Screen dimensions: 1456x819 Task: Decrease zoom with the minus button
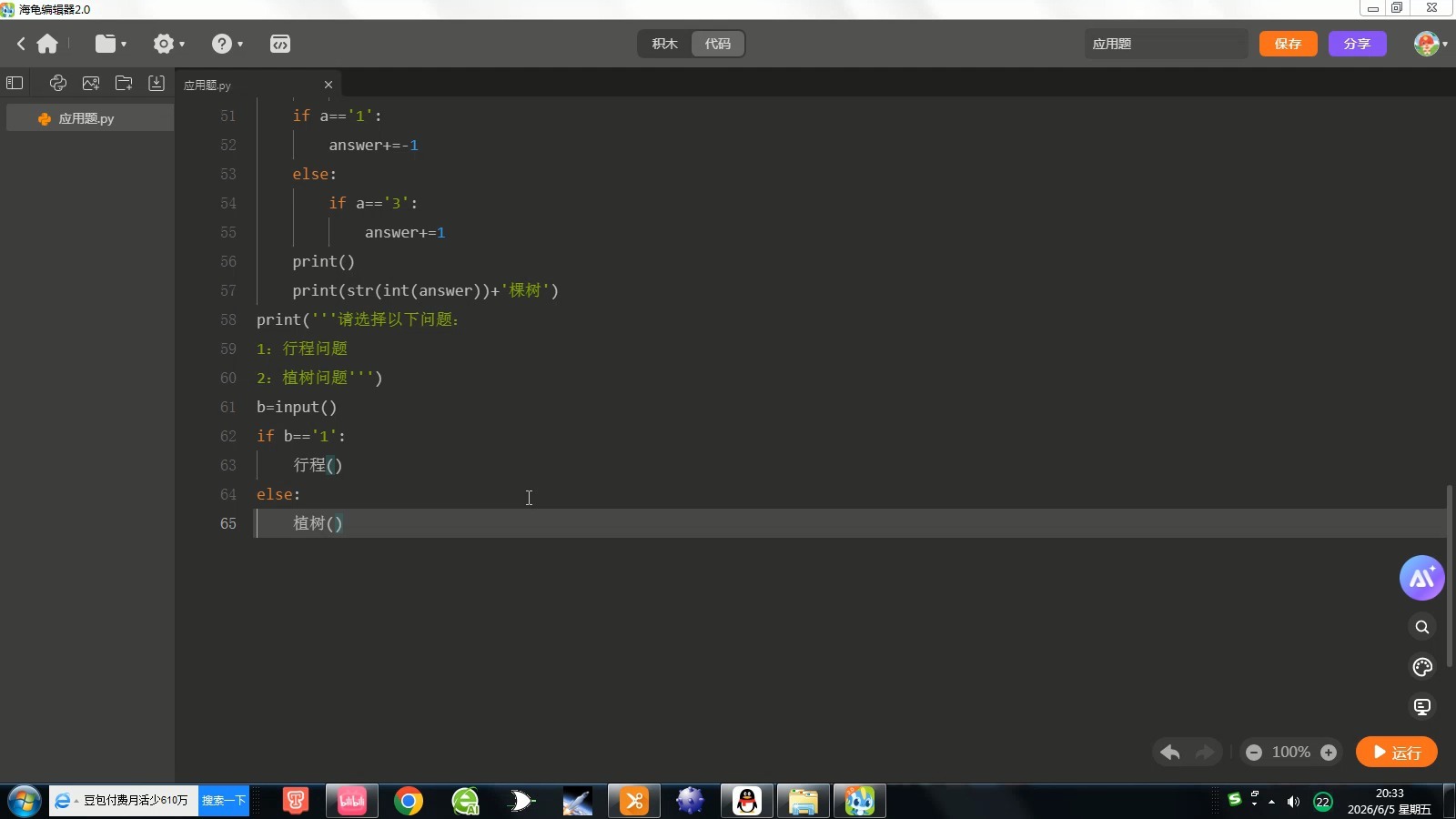coord(1254,753)
